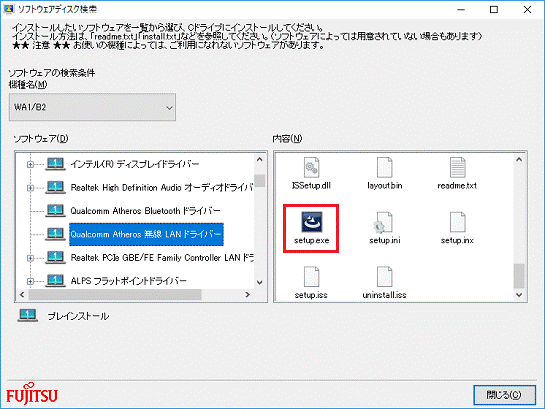
Task: Minimize the ソフトウェアディスク検索 window
Action: coord(461,9)
